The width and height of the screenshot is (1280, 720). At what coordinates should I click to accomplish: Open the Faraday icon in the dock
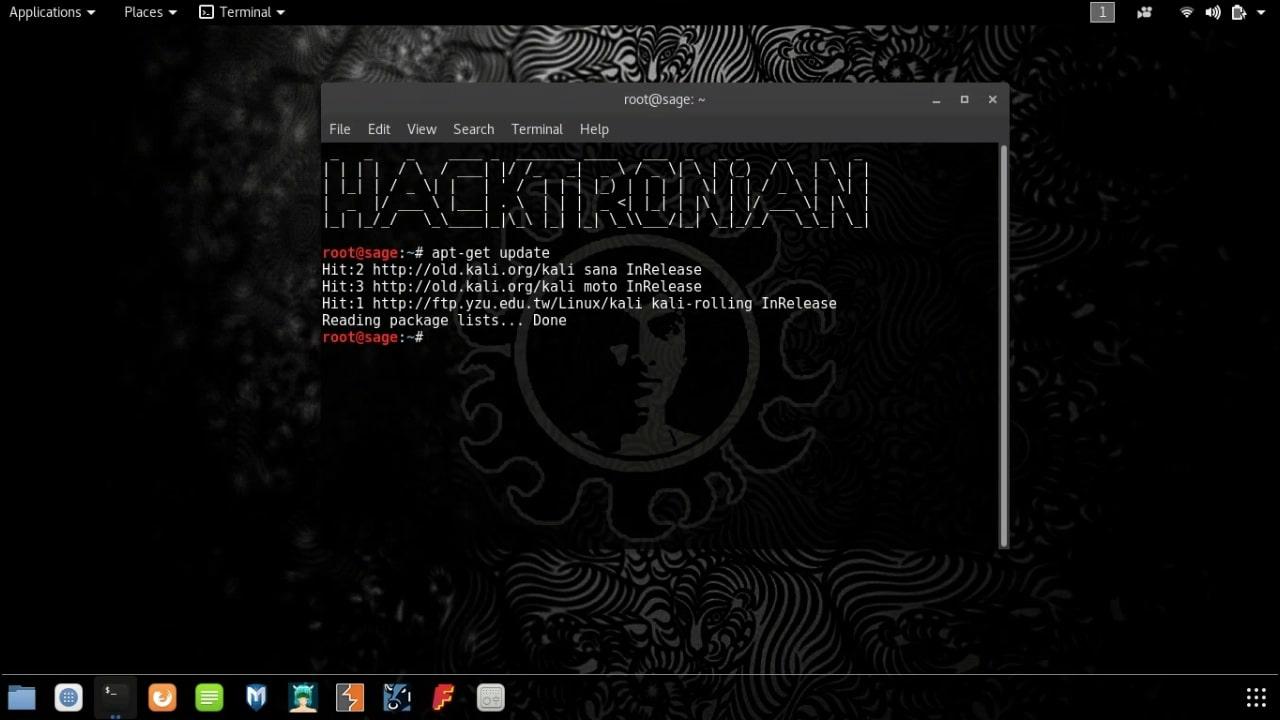point(443,697)
